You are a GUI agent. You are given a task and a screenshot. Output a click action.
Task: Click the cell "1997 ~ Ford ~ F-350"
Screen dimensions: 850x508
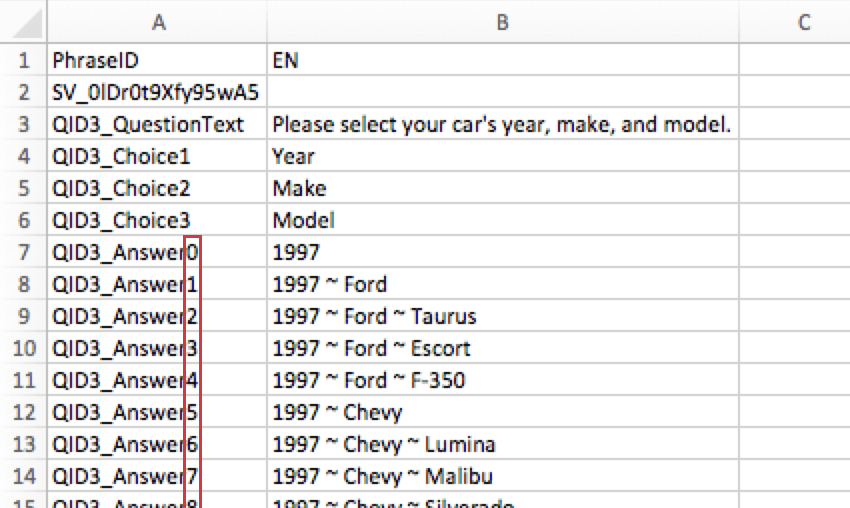(x=502, y=380)
